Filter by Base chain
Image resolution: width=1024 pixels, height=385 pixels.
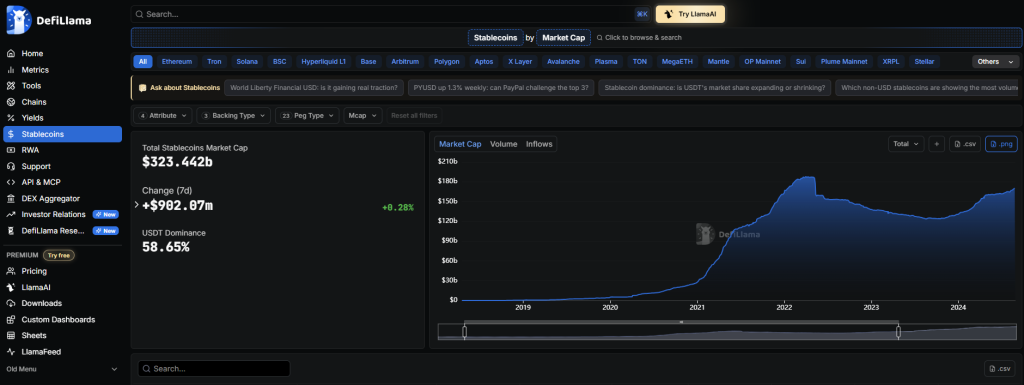tap(368, 61)
